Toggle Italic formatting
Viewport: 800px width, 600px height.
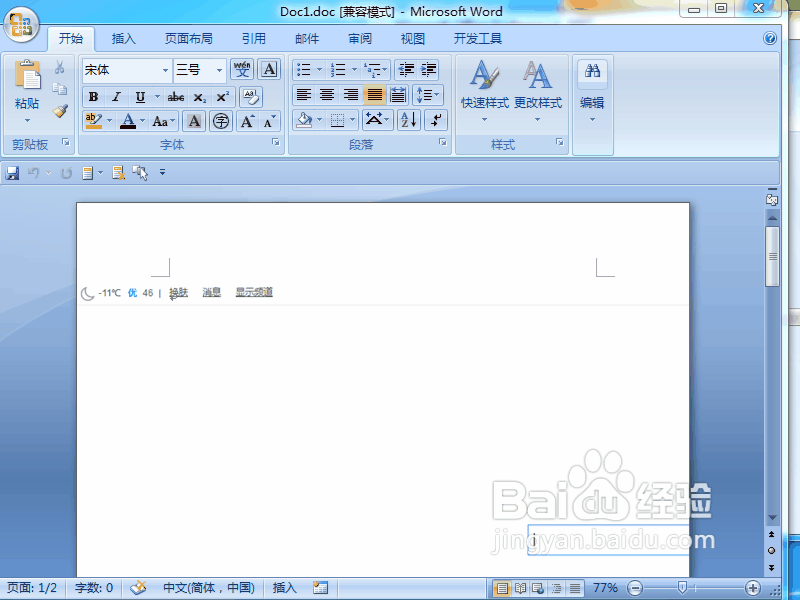116,96
